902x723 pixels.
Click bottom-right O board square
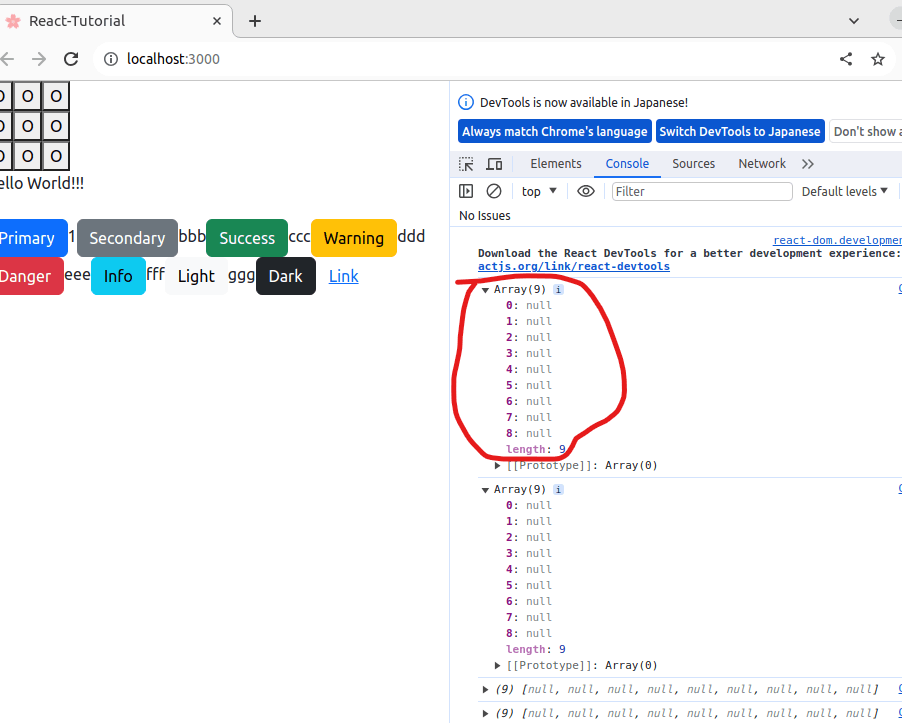56,156
